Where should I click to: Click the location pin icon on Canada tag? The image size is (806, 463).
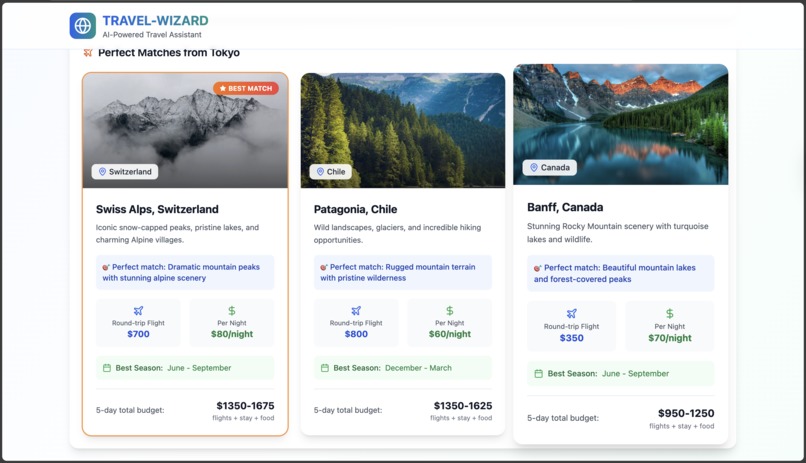pyautogui.click(x=534, y=168)
